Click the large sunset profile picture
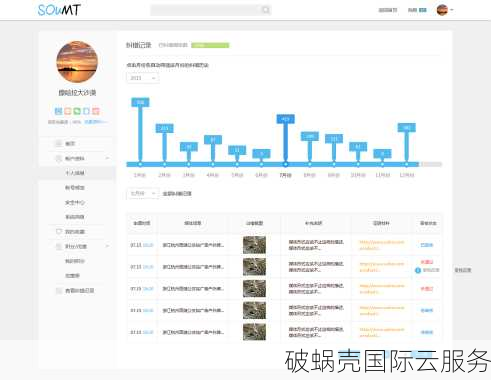491x380 pixels. pyautogui.click(x=77, y=62)
